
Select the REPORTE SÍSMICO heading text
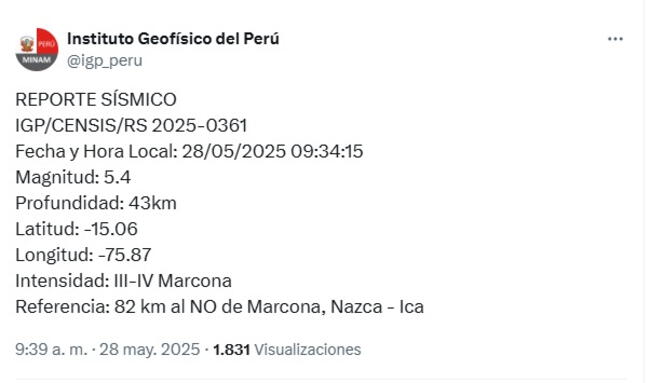[x=96, y=99]
